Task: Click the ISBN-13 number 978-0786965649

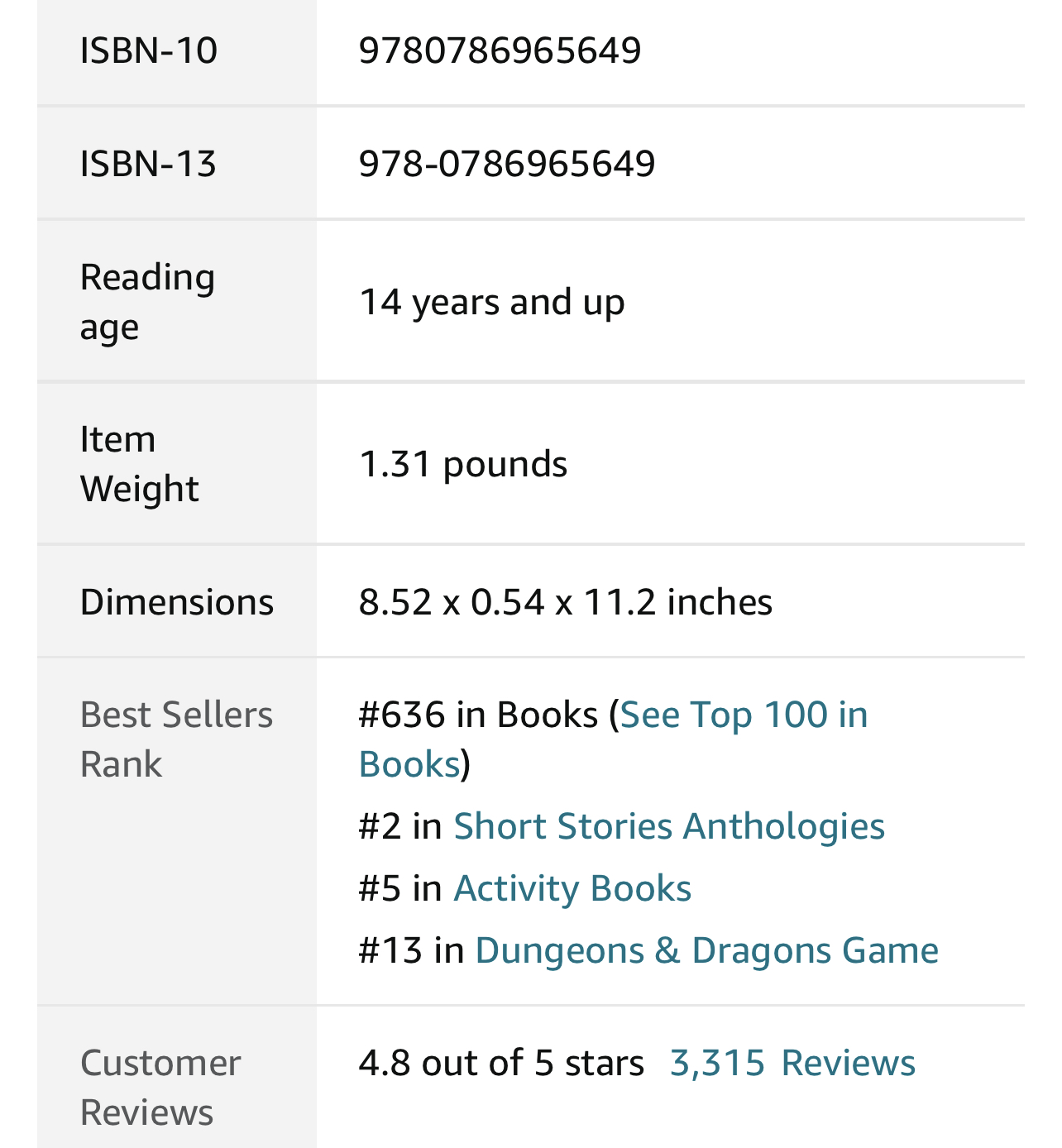Action: point(506,163)
